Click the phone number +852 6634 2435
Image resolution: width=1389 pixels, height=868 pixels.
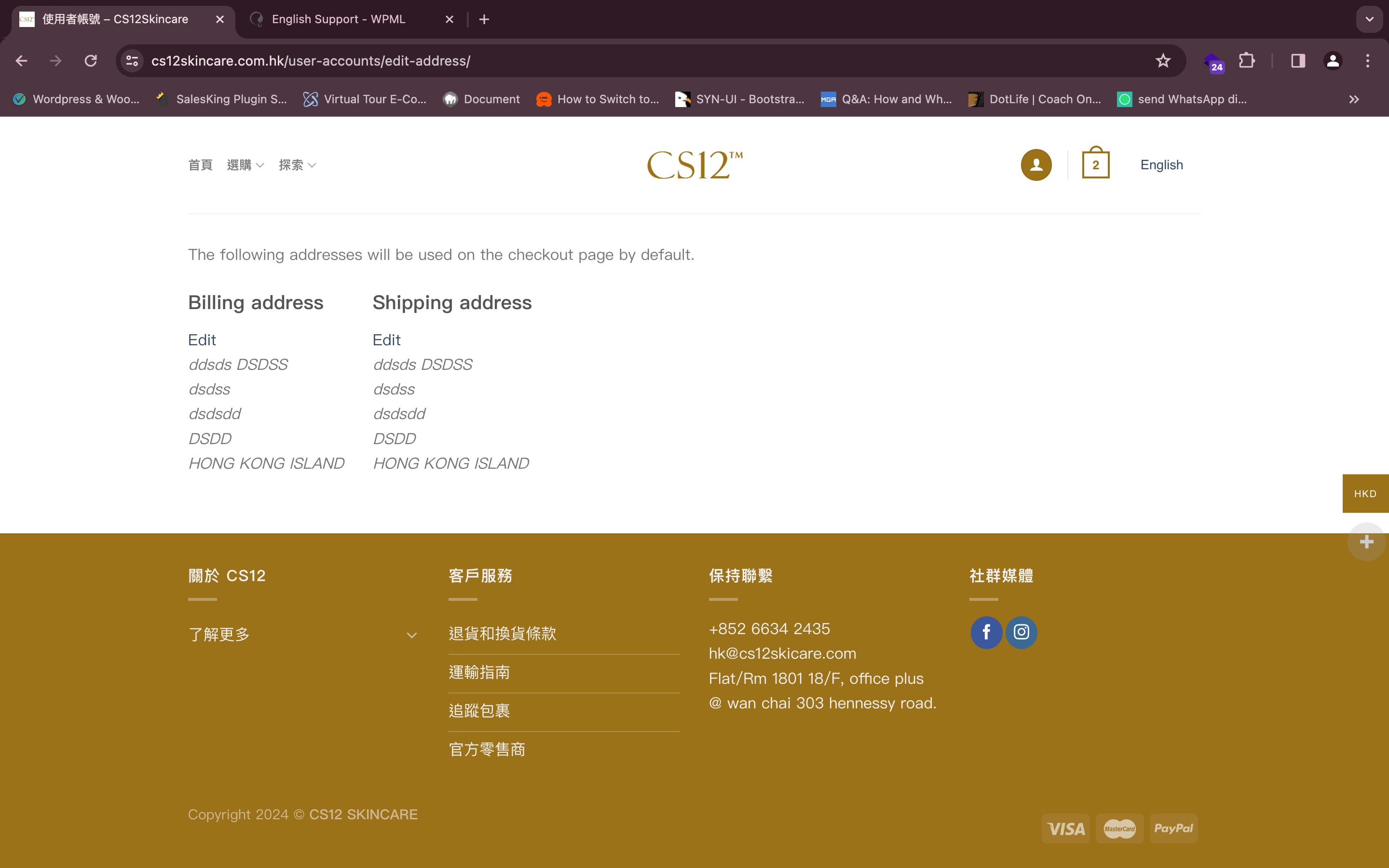click(x=769, y=629)
